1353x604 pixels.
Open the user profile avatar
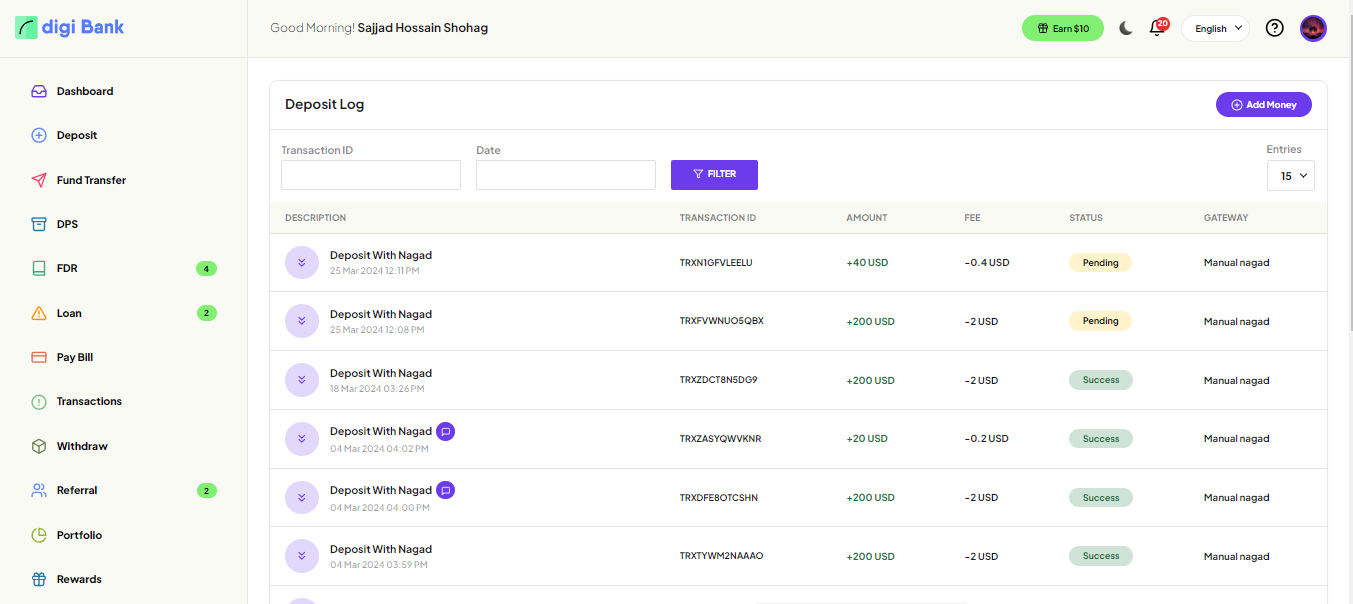coord(1313,28)
